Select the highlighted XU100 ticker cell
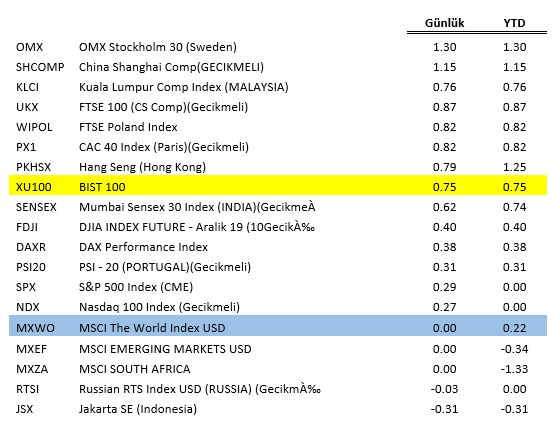 click(34, 187)
